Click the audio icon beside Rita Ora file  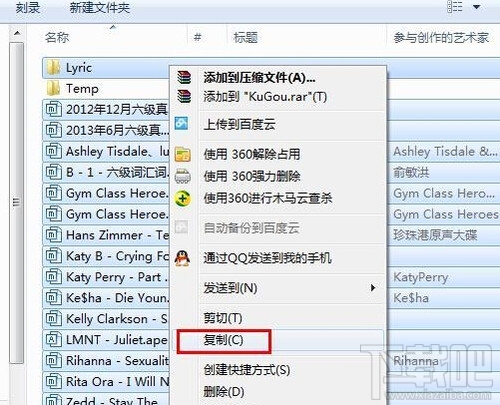click(x=54, y=382)
